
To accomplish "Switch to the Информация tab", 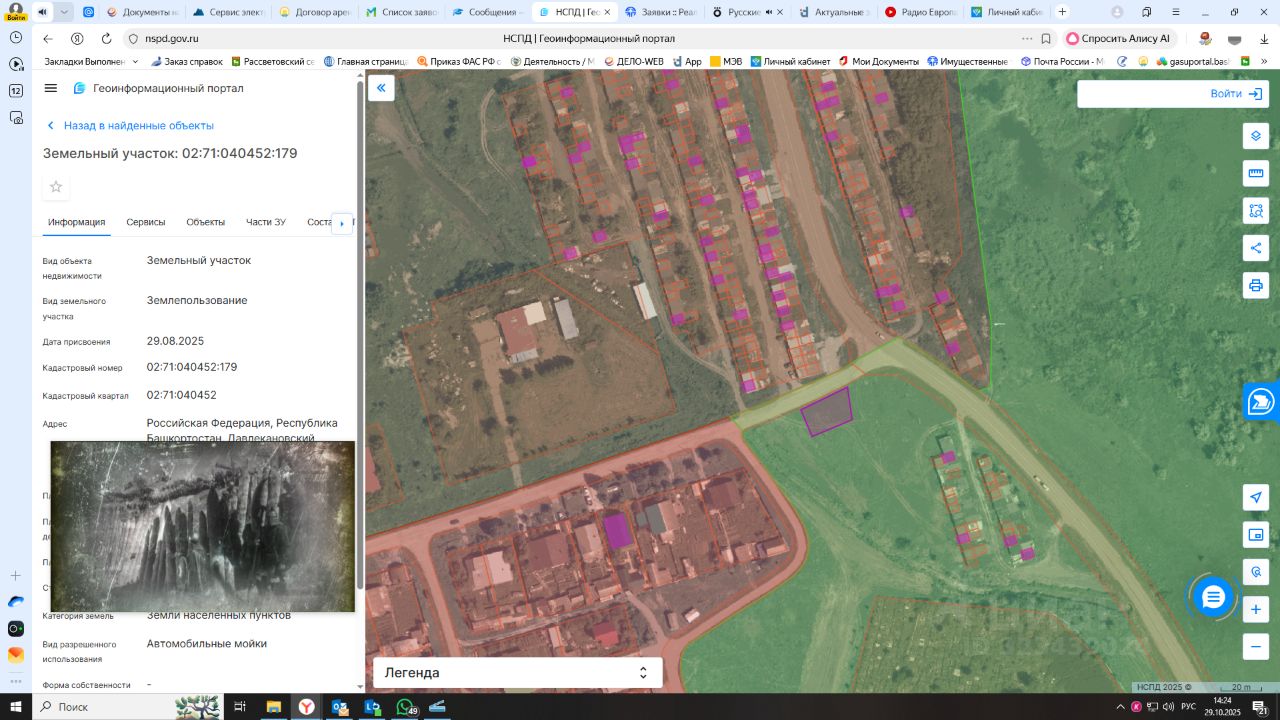I will (77, 222).
